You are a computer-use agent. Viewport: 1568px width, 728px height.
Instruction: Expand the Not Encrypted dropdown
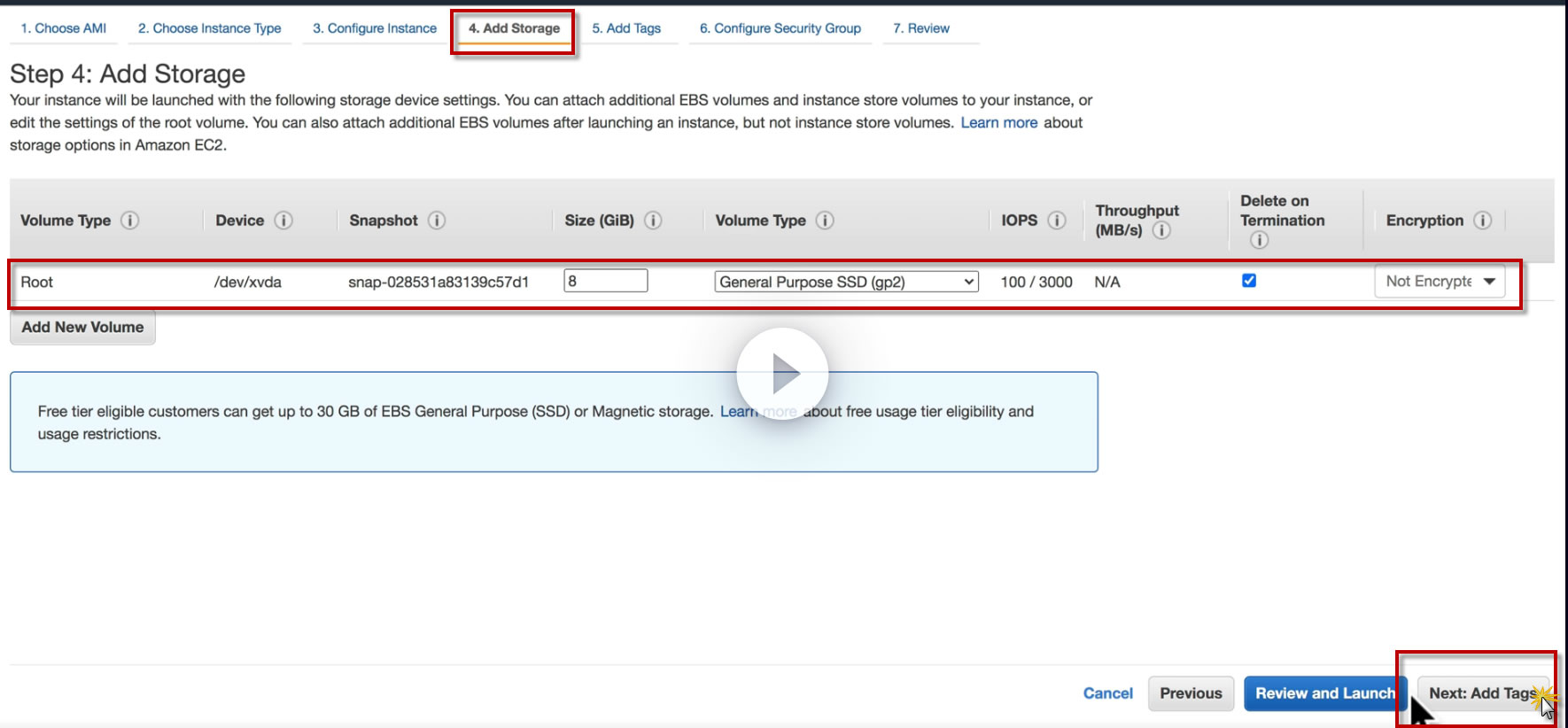[1440, 282]
